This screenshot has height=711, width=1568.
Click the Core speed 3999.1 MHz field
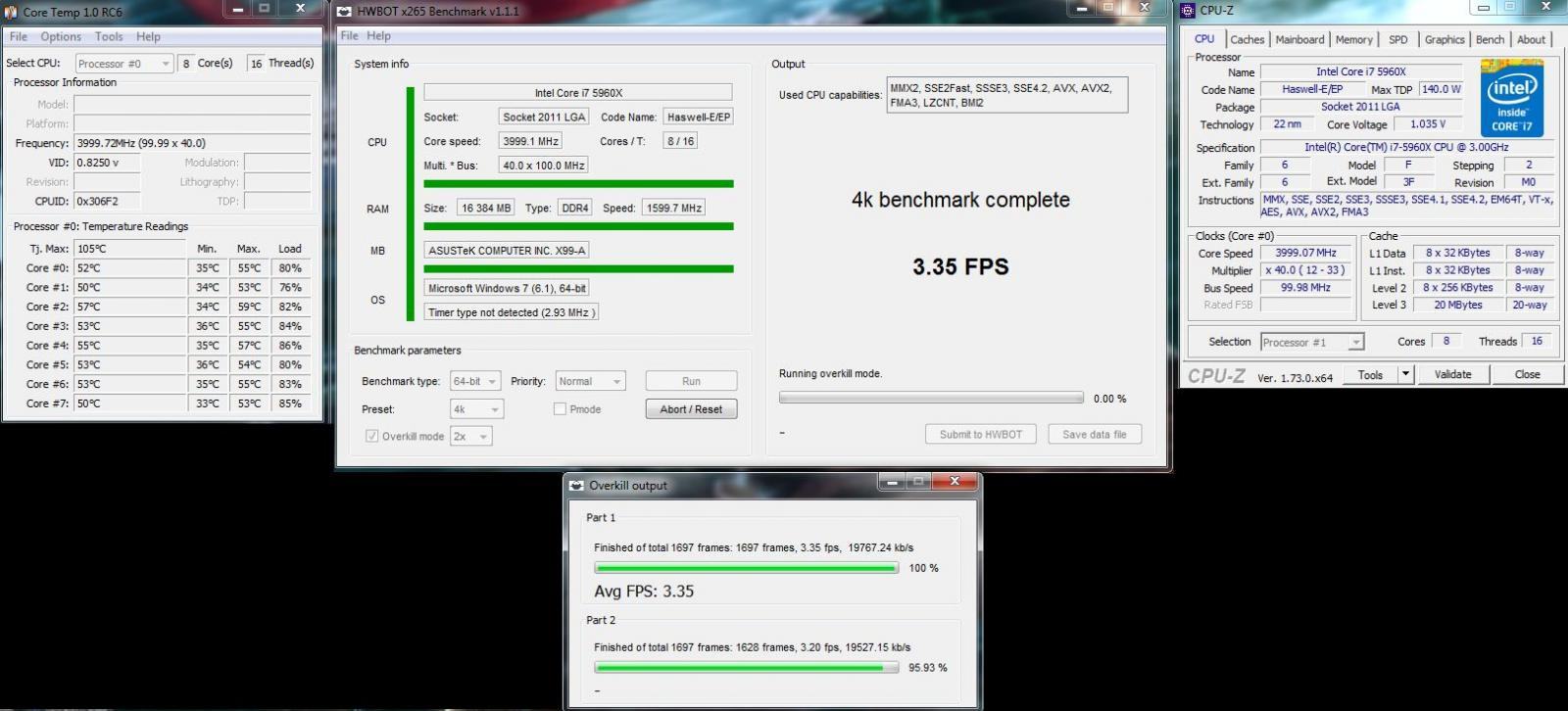tap(530, 141)
